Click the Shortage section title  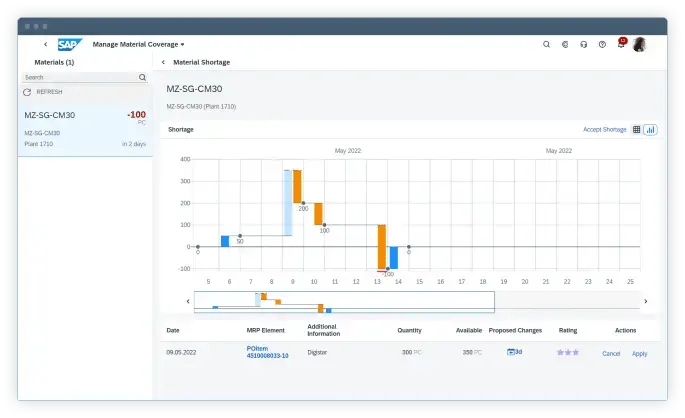pos(181,130)
